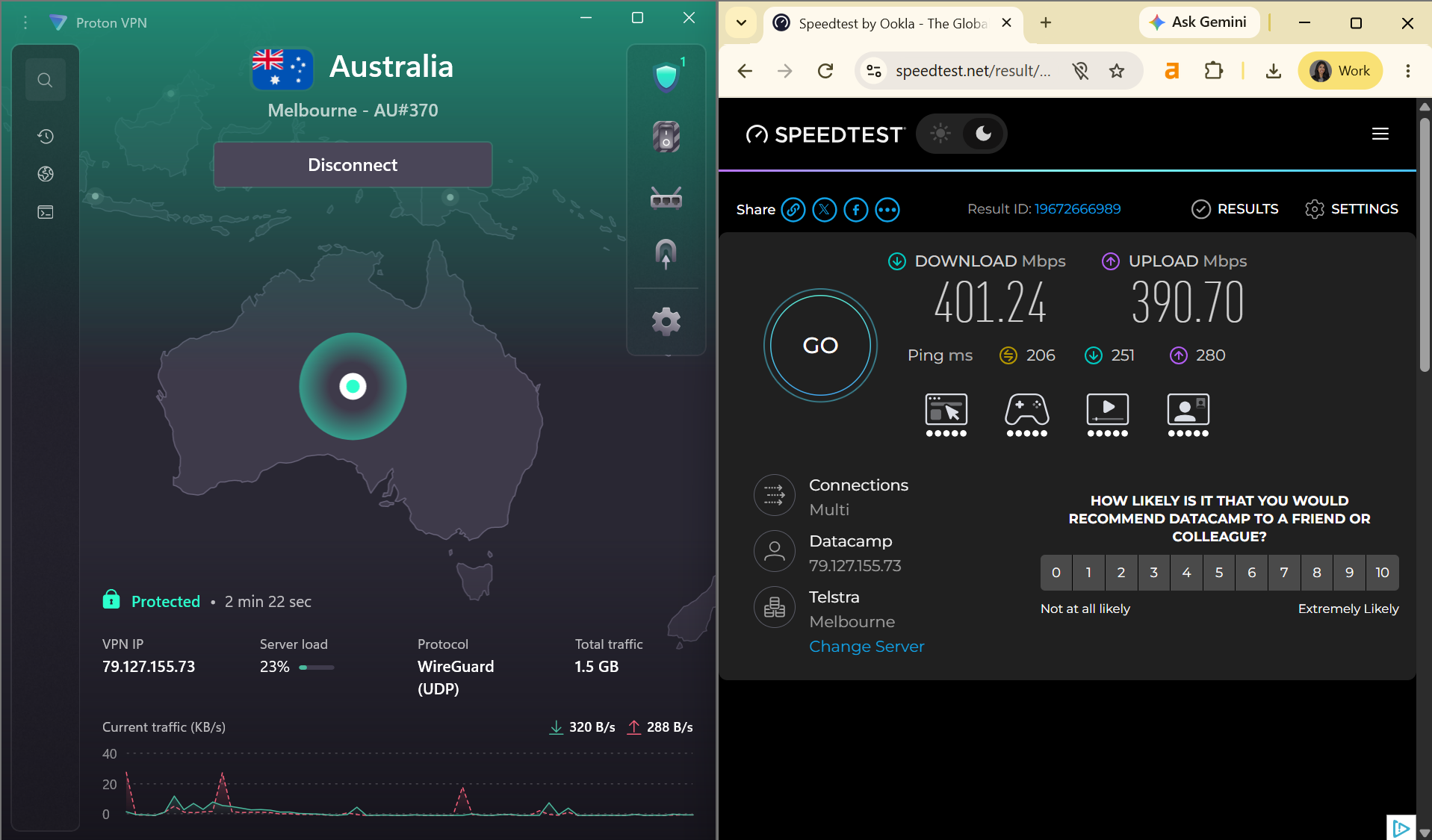The height and width of the screenshot is (840, 1432).
Task: Select rating 3 in the survey
Action: point(1154,573)
